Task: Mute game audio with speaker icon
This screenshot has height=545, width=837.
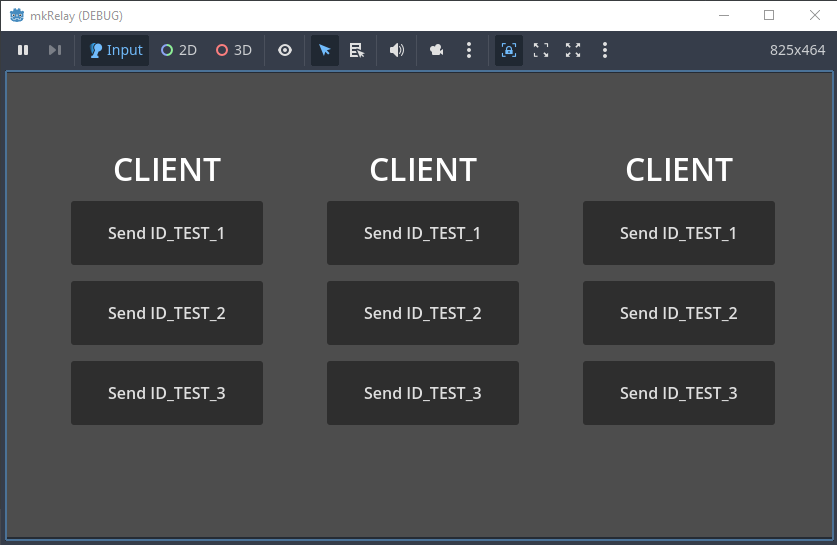Action: (x=397, y=50)
